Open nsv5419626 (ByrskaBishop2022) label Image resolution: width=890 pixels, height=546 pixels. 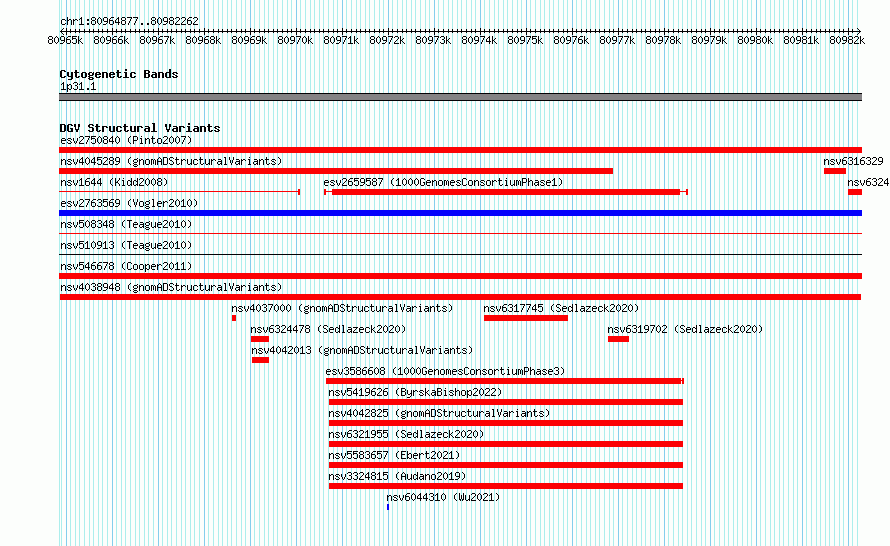(415, 392)
